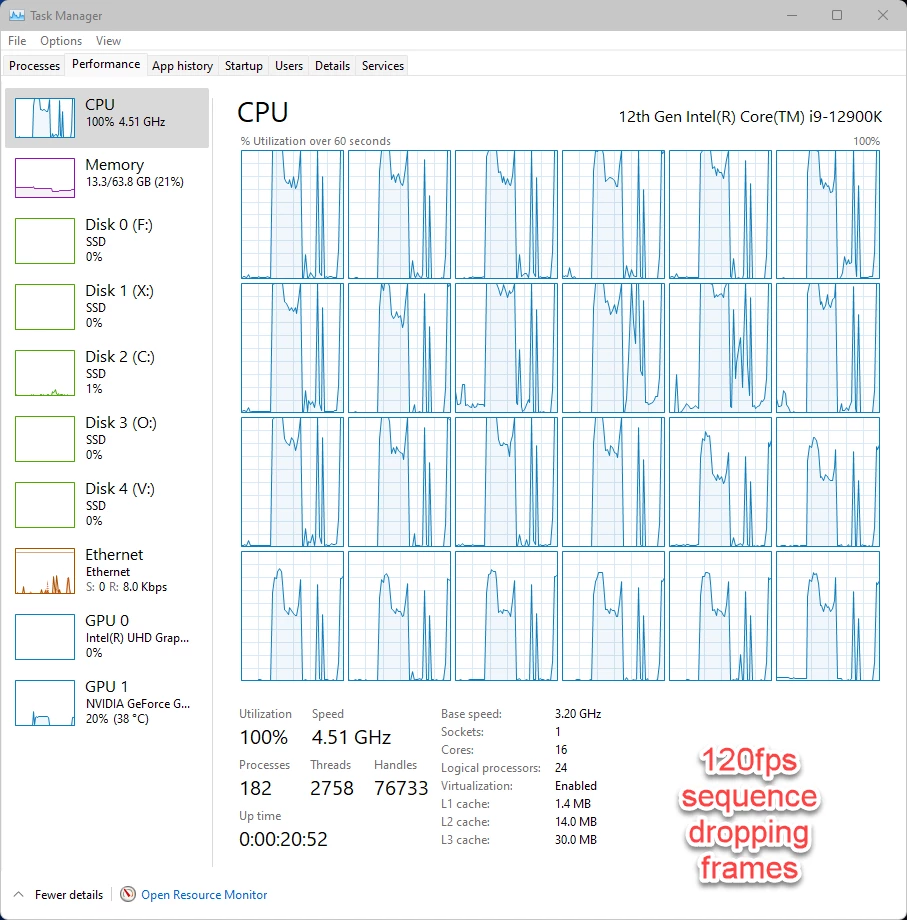Select the GPU 1 NVIDIA graph thumbnail
907x920 pixels.
pos(45,703)
